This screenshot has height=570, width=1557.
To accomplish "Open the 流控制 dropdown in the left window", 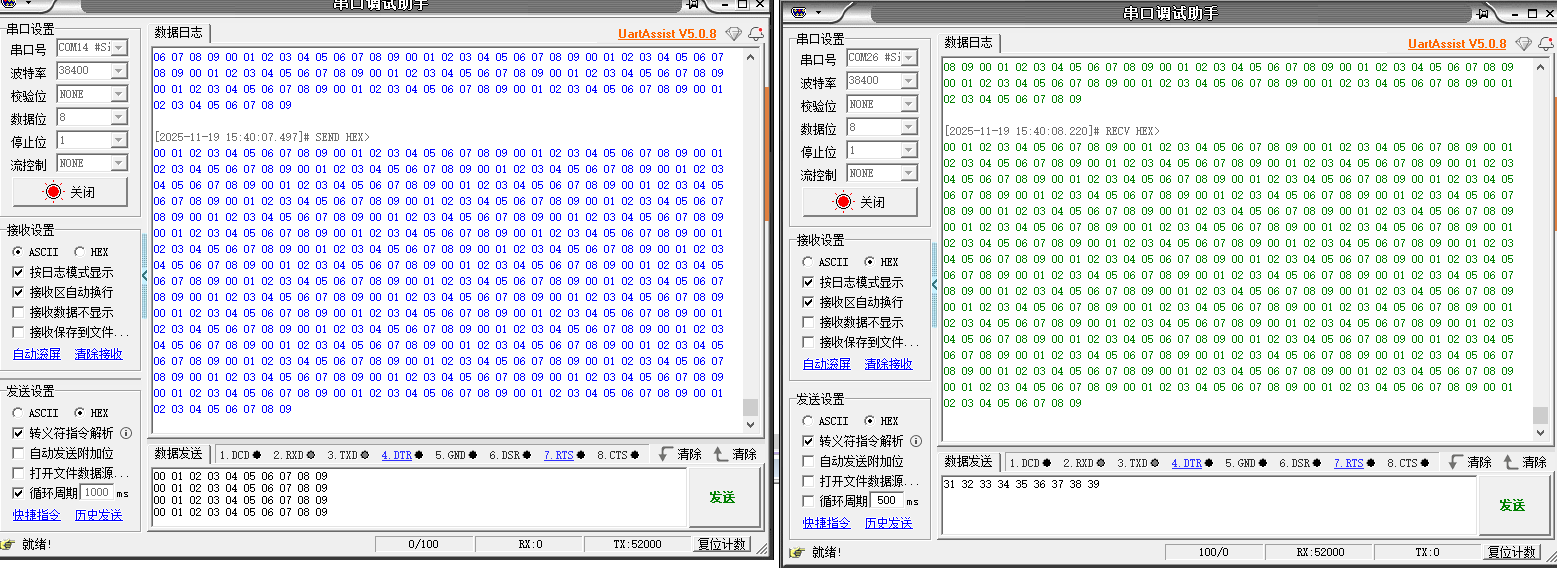I will coord(118,163).
